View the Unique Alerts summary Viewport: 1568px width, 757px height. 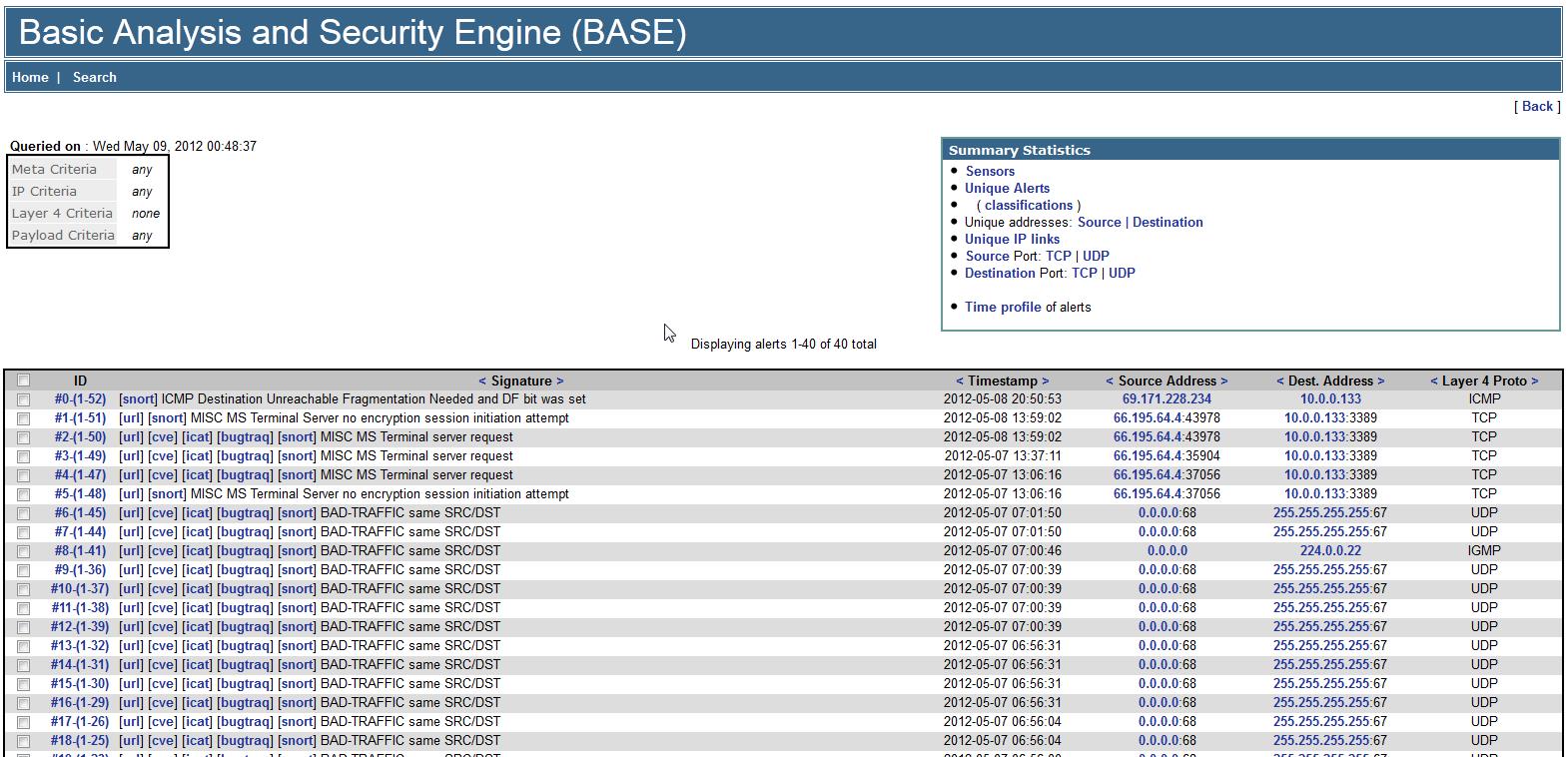1007,188
